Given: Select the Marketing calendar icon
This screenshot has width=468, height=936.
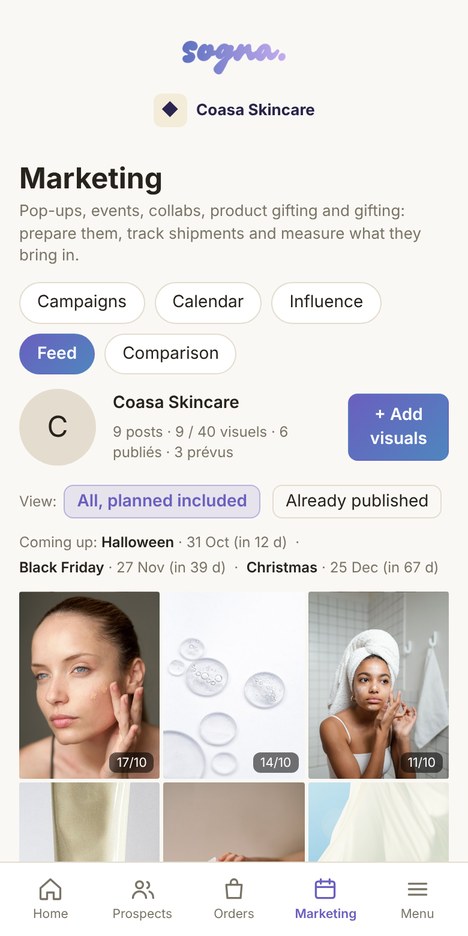Looking at the screenshot, I should (325, 889).
